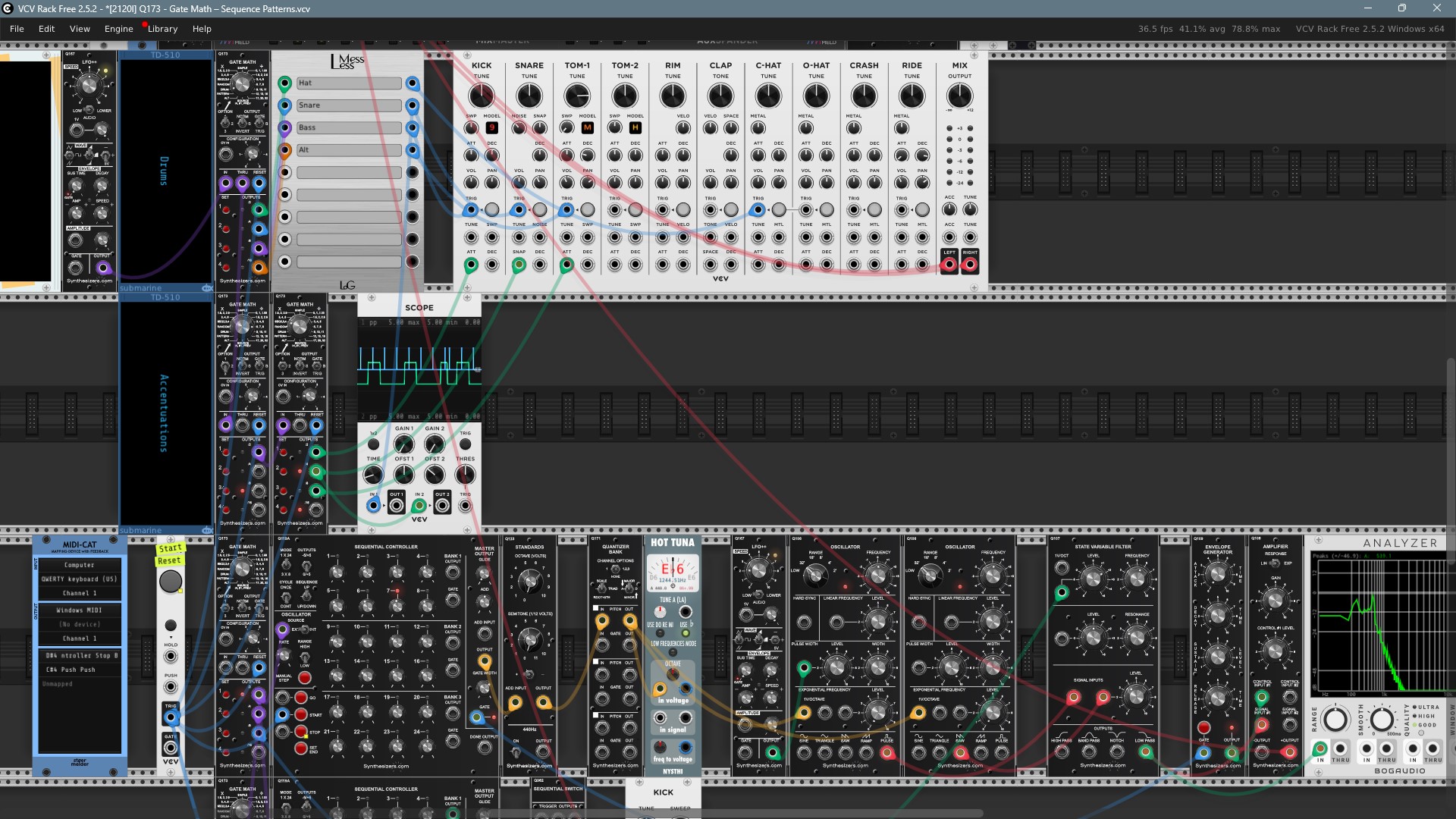Screen dimensions: 1456x819
Task: Open MIDI-CAT output Channel 1 dropdown
Action: [x=80, y=639]
